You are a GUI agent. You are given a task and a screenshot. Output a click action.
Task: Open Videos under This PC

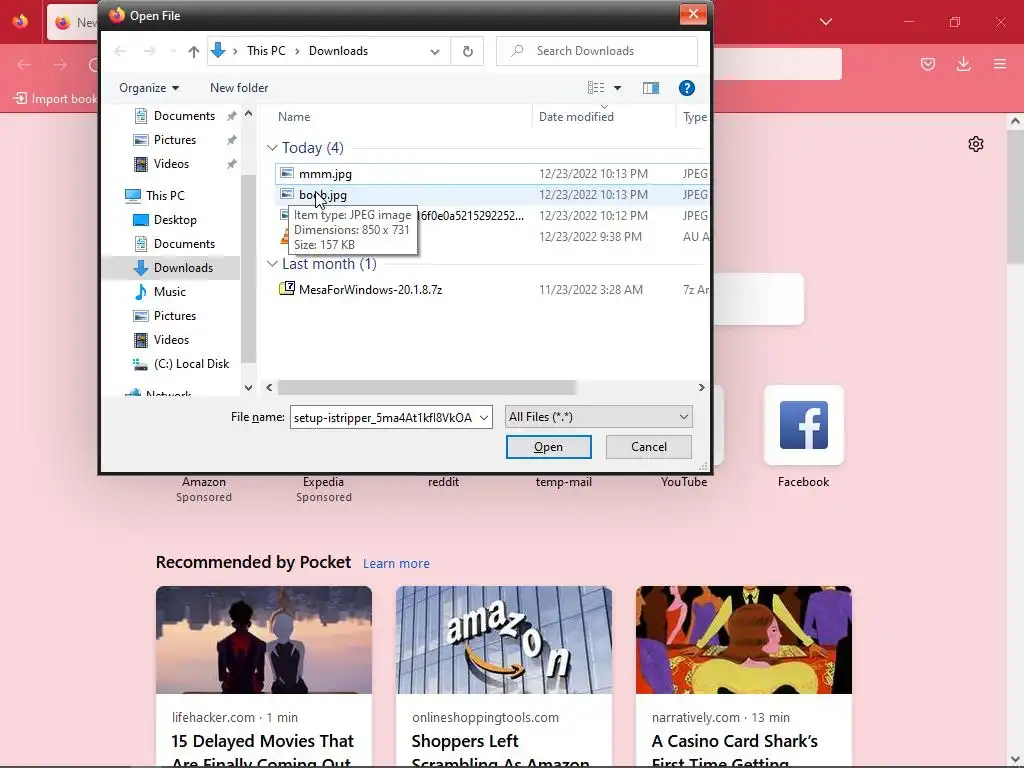tap(171, 340)
